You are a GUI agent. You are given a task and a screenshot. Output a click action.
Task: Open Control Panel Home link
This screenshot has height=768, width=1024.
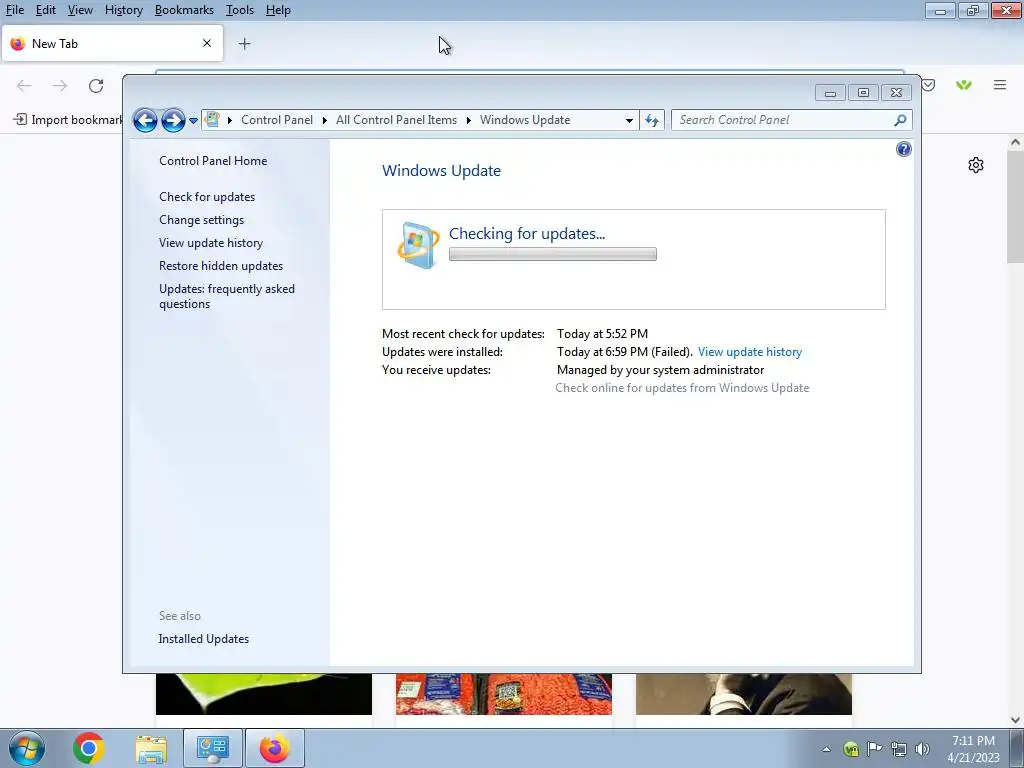click(213, 161)
